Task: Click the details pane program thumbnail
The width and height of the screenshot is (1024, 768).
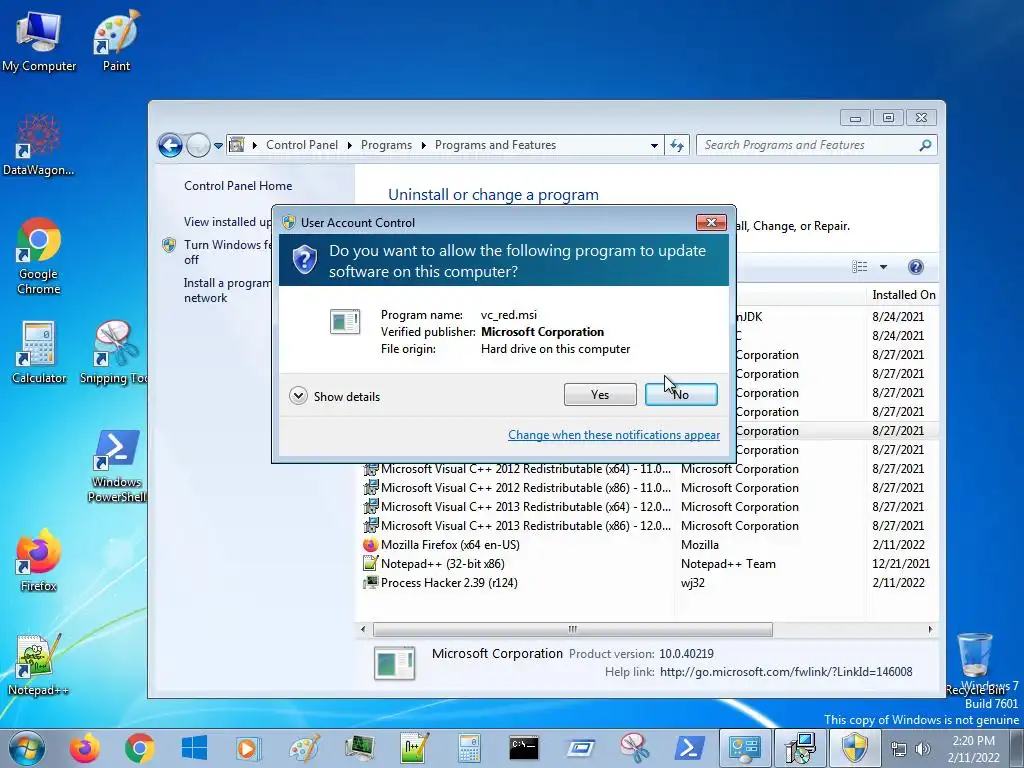Action: click(394, 663)
